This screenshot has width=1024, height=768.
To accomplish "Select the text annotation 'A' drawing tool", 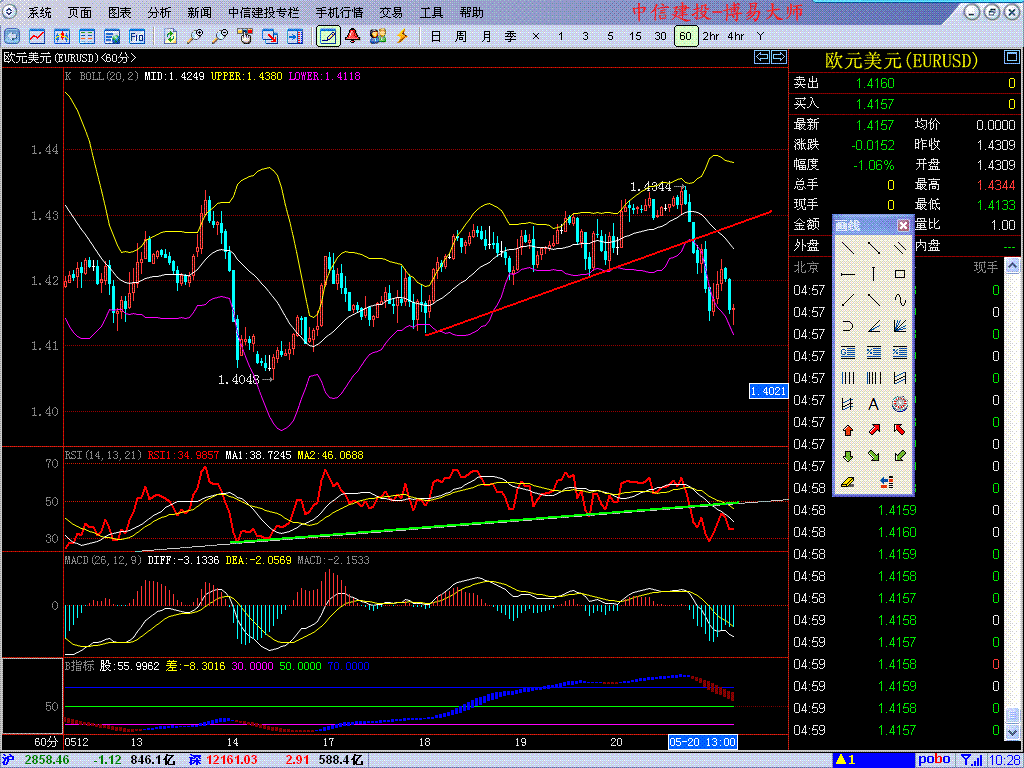I will pos(873,404).
